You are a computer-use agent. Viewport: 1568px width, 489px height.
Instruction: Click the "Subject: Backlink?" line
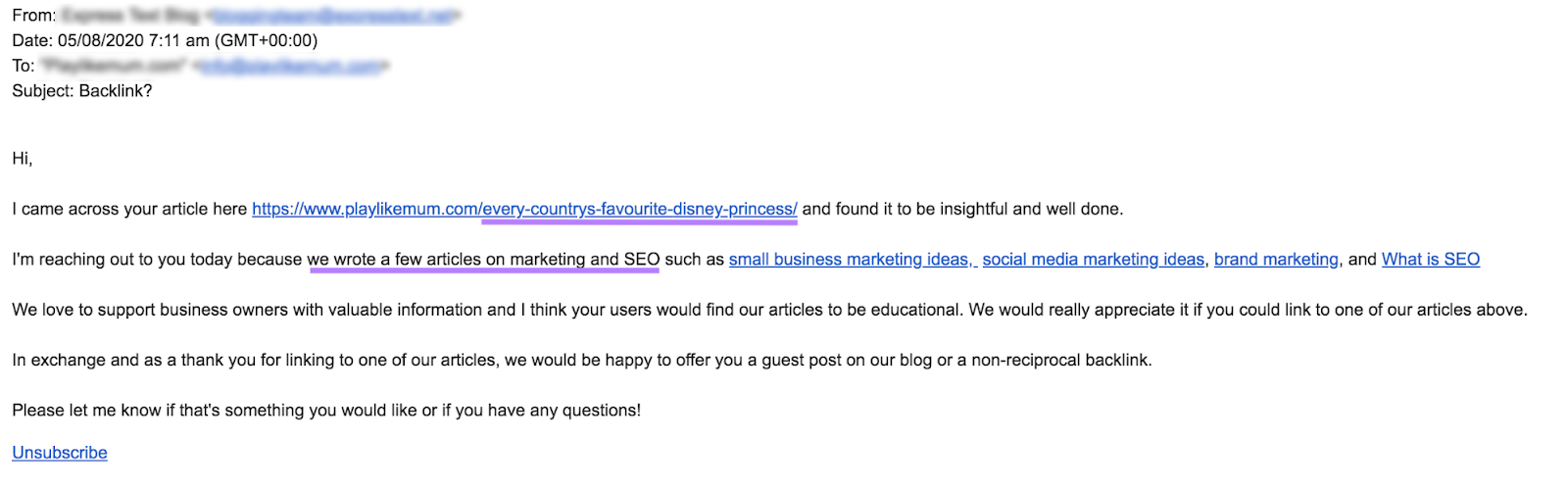point(82,91)
